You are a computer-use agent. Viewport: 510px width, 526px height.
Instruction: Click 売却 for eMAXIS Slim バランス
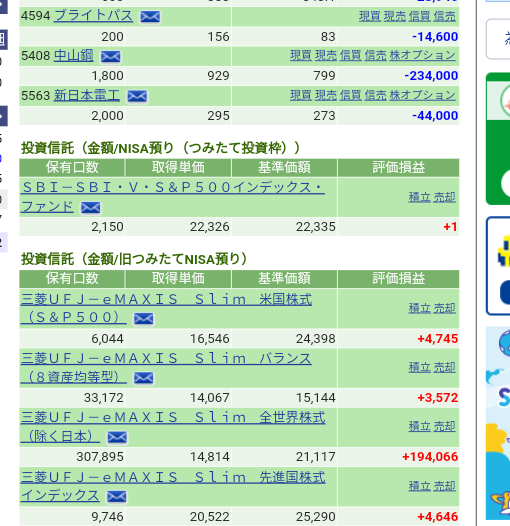pos(445,368)
